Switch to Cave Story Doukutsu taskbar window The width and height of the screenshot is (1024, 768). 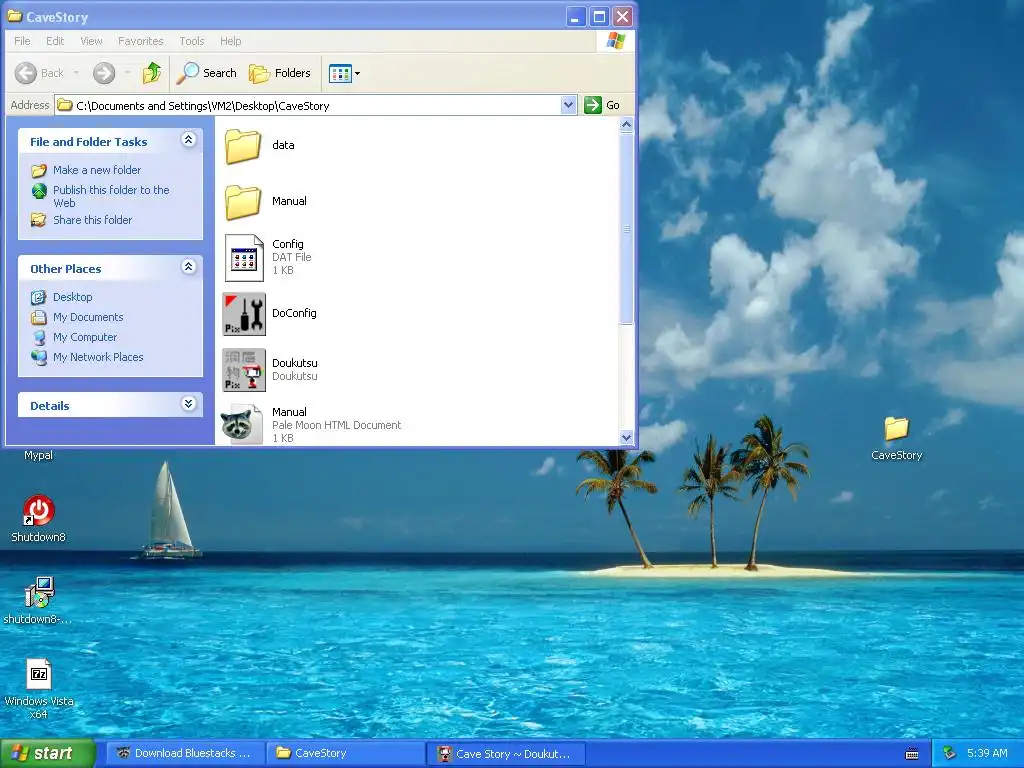[x=505, y=754]
